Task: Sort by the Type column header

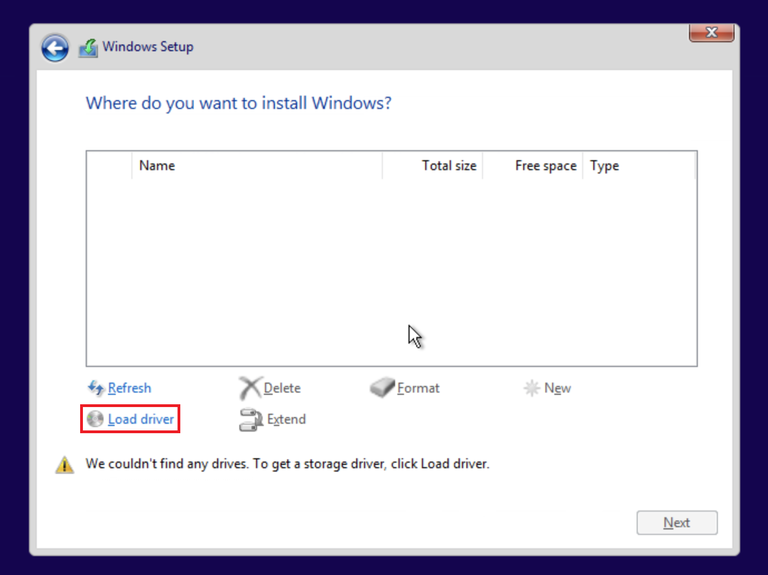Action: click(x=604, y=166)
